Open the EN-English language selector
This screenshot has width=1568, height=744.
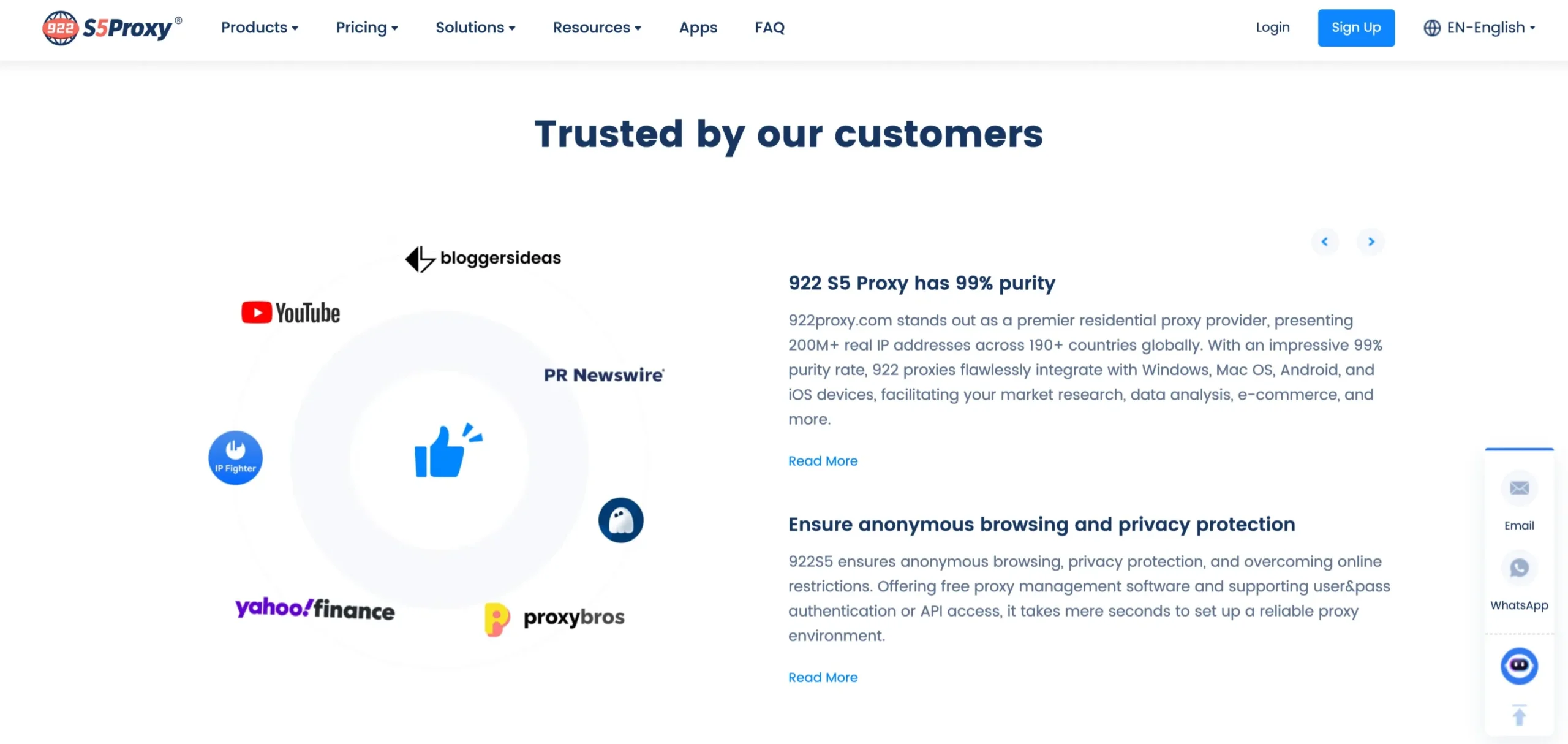1479,28
